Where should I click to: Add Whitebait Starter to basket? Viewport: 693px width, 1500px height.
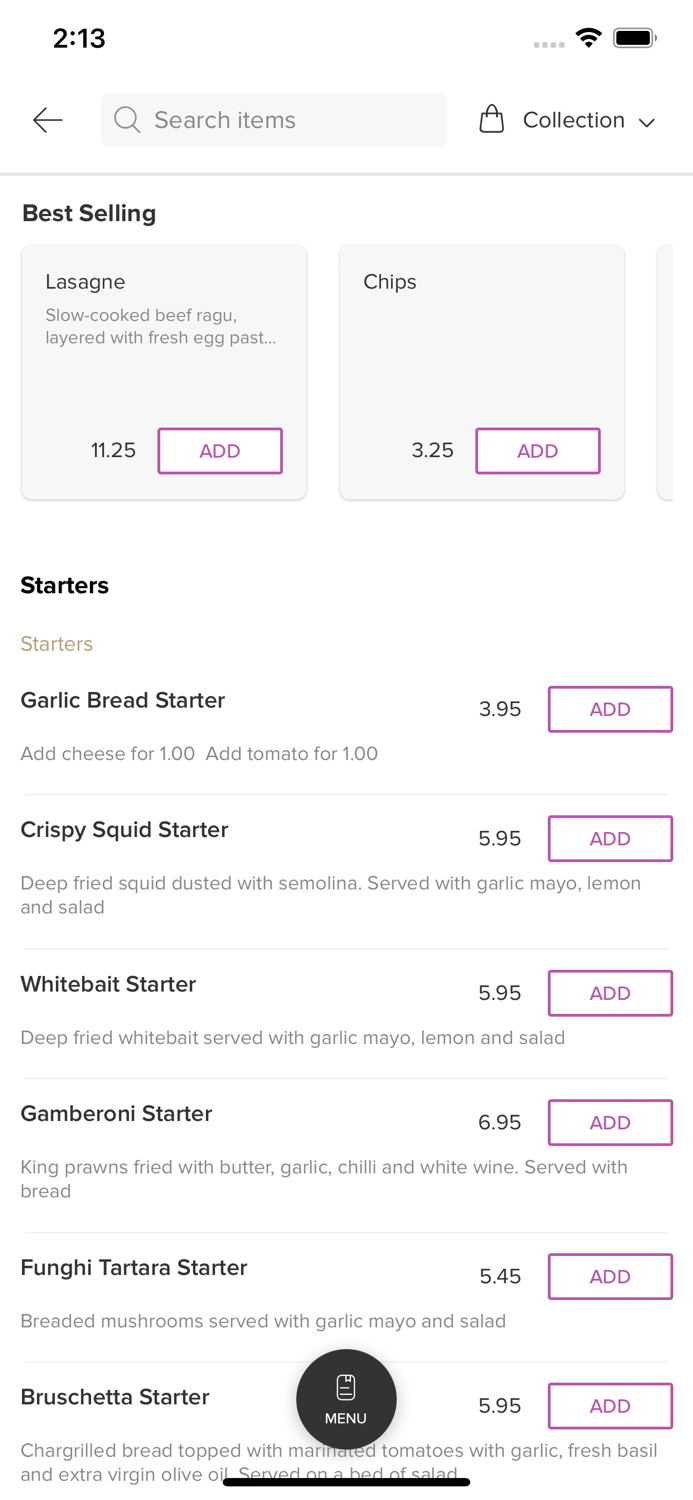click(609, 993)
